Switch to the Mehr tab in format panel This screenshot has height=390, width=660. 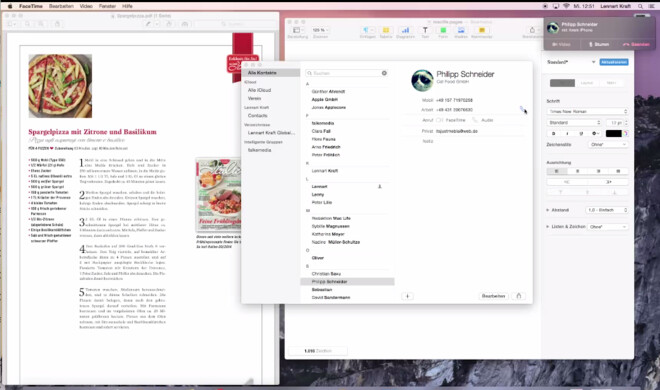(611, 83)
